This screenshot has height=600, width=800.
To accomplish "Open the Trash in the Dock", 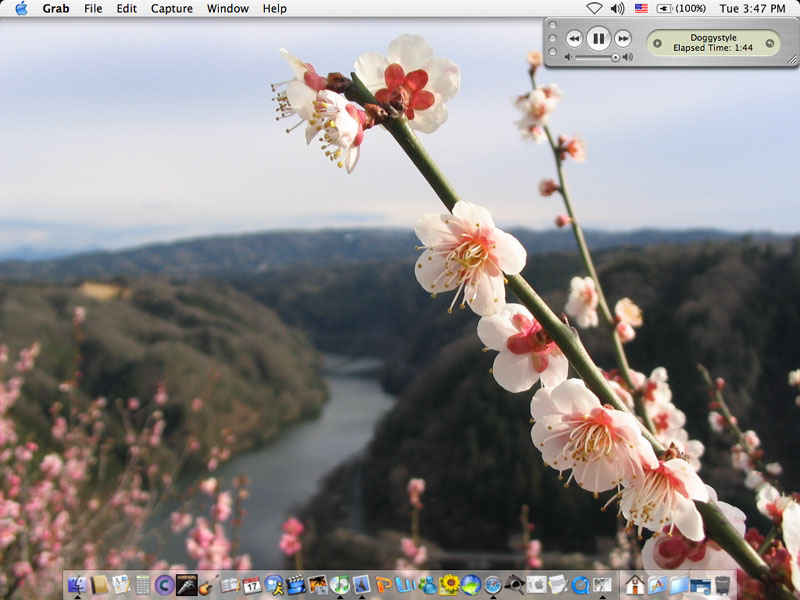I will click(x=723, y=584).
